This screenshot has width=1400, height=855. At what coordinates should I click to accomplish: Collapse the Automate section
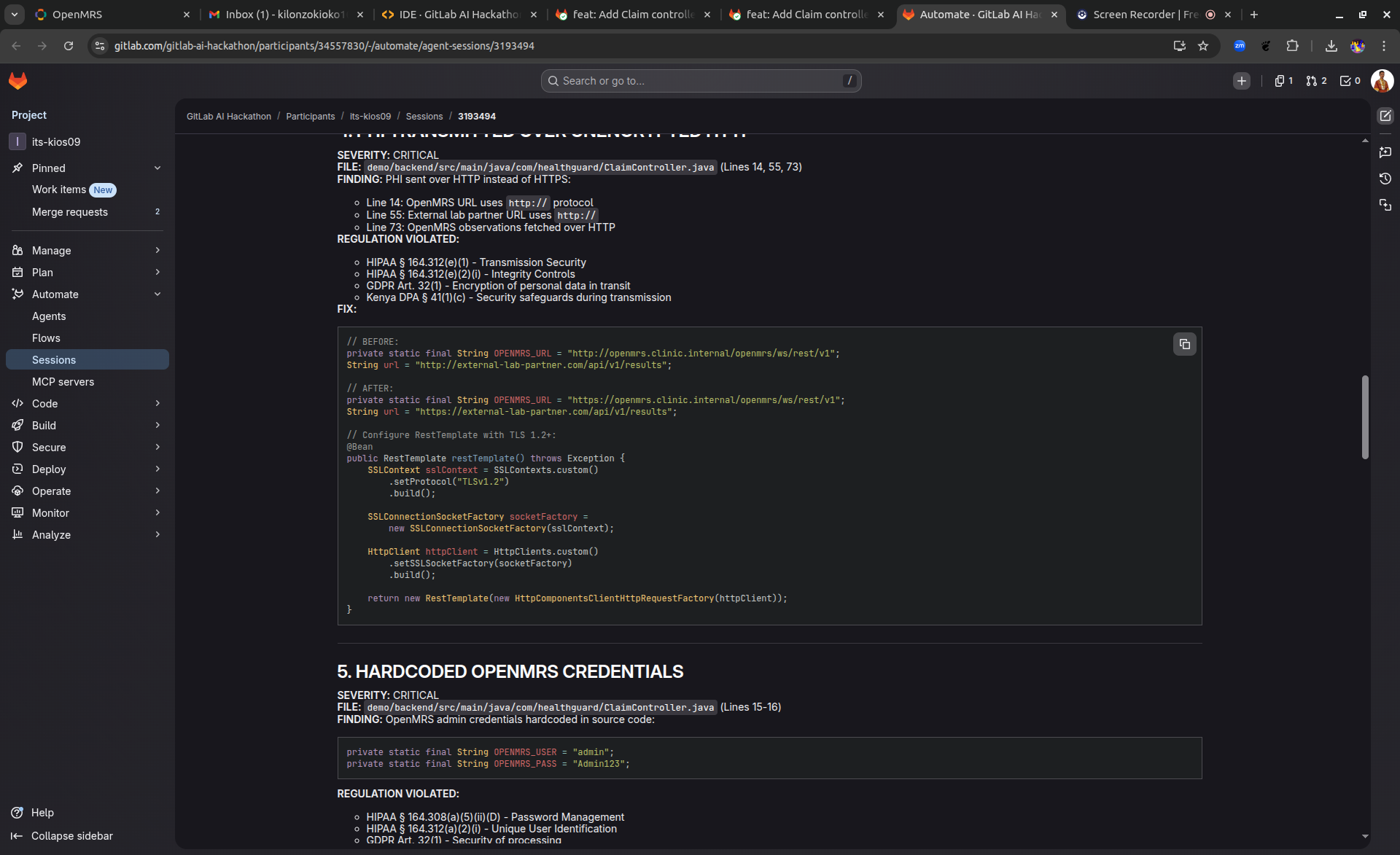[x=157, y=294]
